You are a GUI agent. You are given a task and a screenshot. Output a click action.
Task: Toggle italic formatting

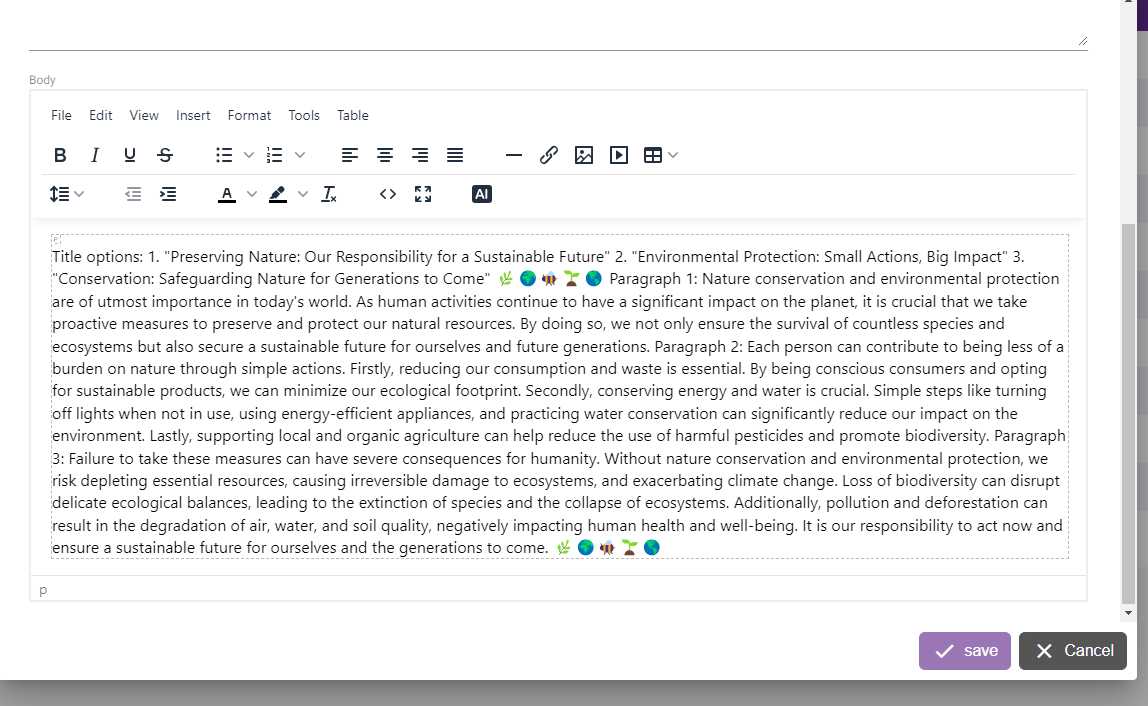[94, 155]
